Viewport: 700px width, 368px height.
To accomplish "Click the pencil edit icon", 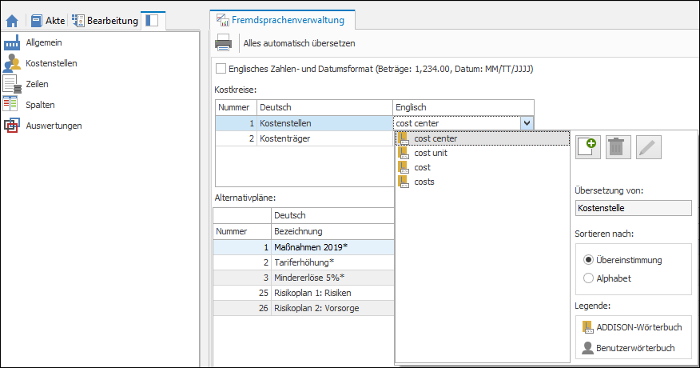I will (649, 147).
